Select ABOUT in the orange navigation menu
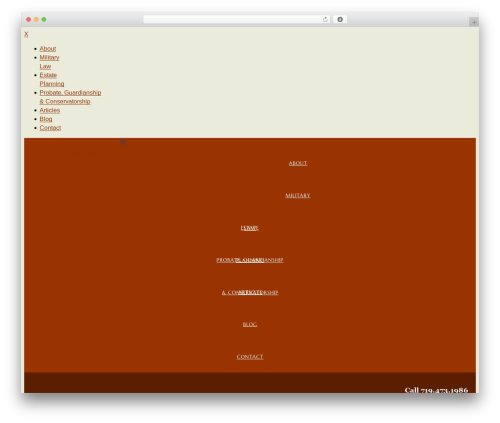 [x=298, y=163]
